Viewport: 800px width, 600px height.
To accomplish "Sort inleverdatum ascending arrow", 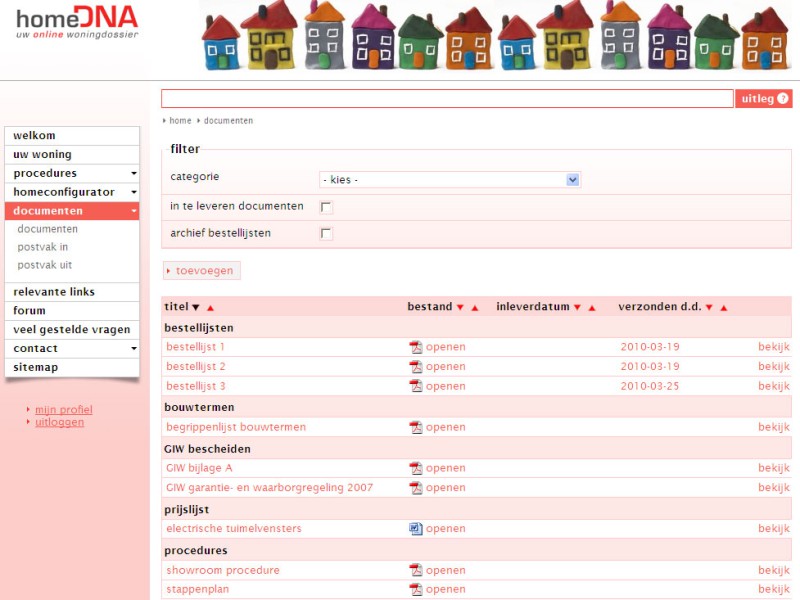I will [592, 308].
